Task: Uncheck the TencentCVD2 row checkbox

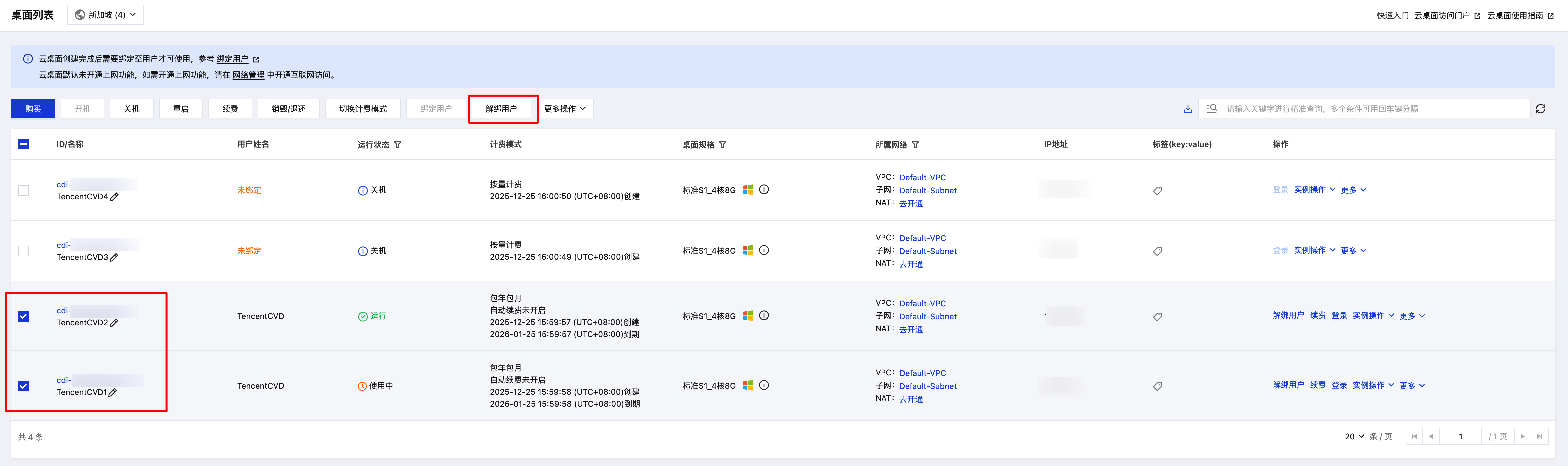Action: point(23,316)
